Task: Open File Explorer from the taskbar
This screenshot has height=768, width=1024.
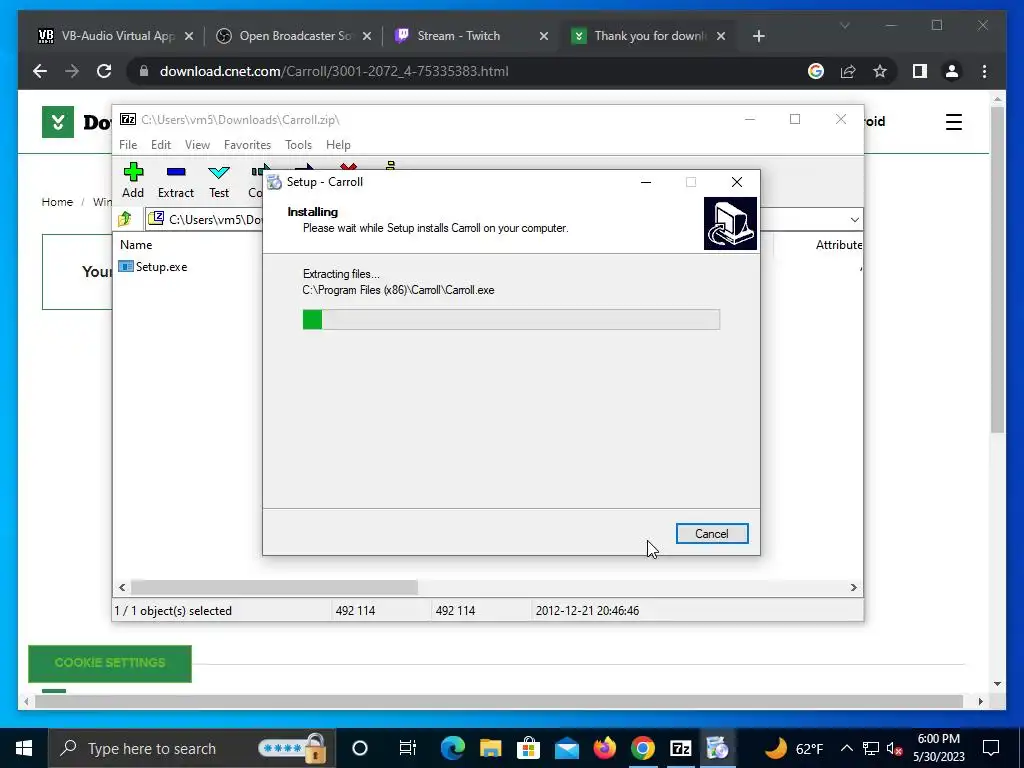Action: [x=490, y=748]
